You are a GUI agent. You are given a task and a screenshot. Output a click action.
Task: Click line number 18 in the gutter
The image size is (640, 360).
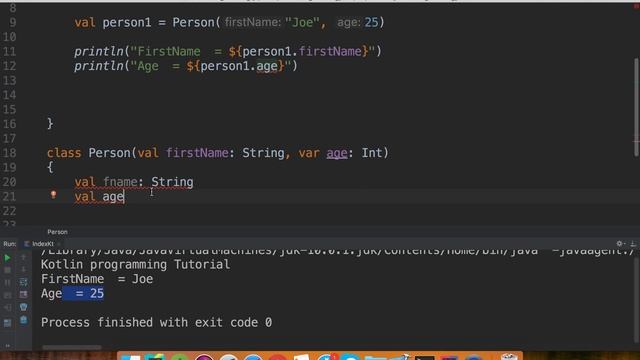point(10,153)
